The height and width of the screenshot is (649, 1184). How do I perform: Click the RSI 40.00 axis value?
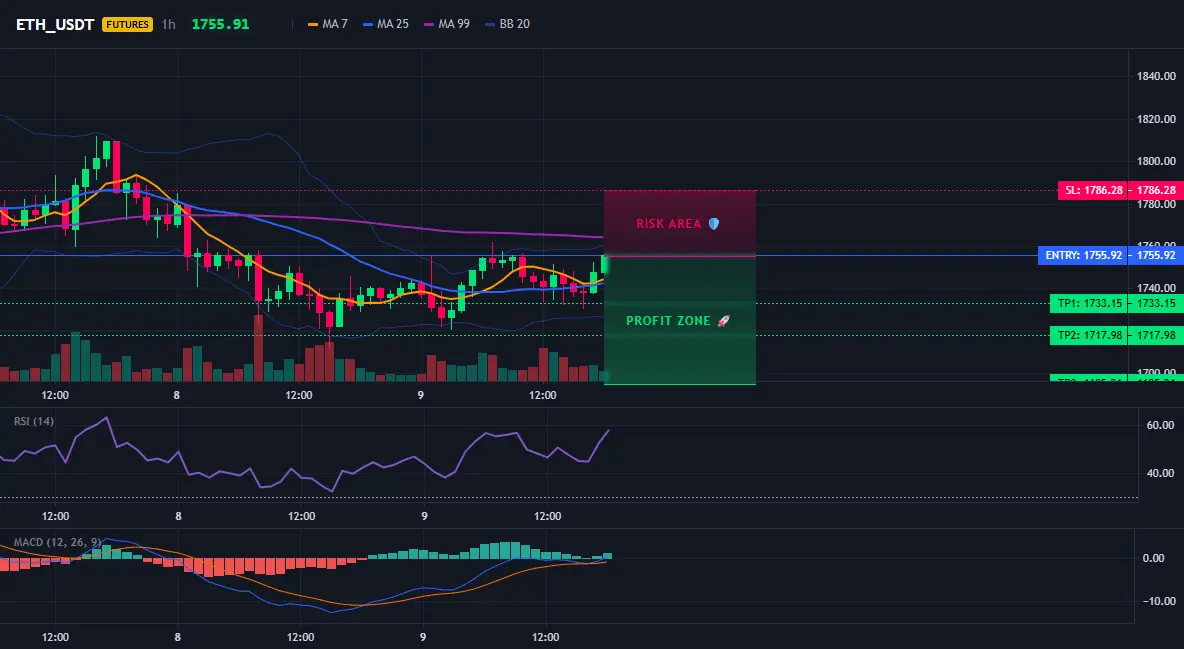pos(1160,473)
